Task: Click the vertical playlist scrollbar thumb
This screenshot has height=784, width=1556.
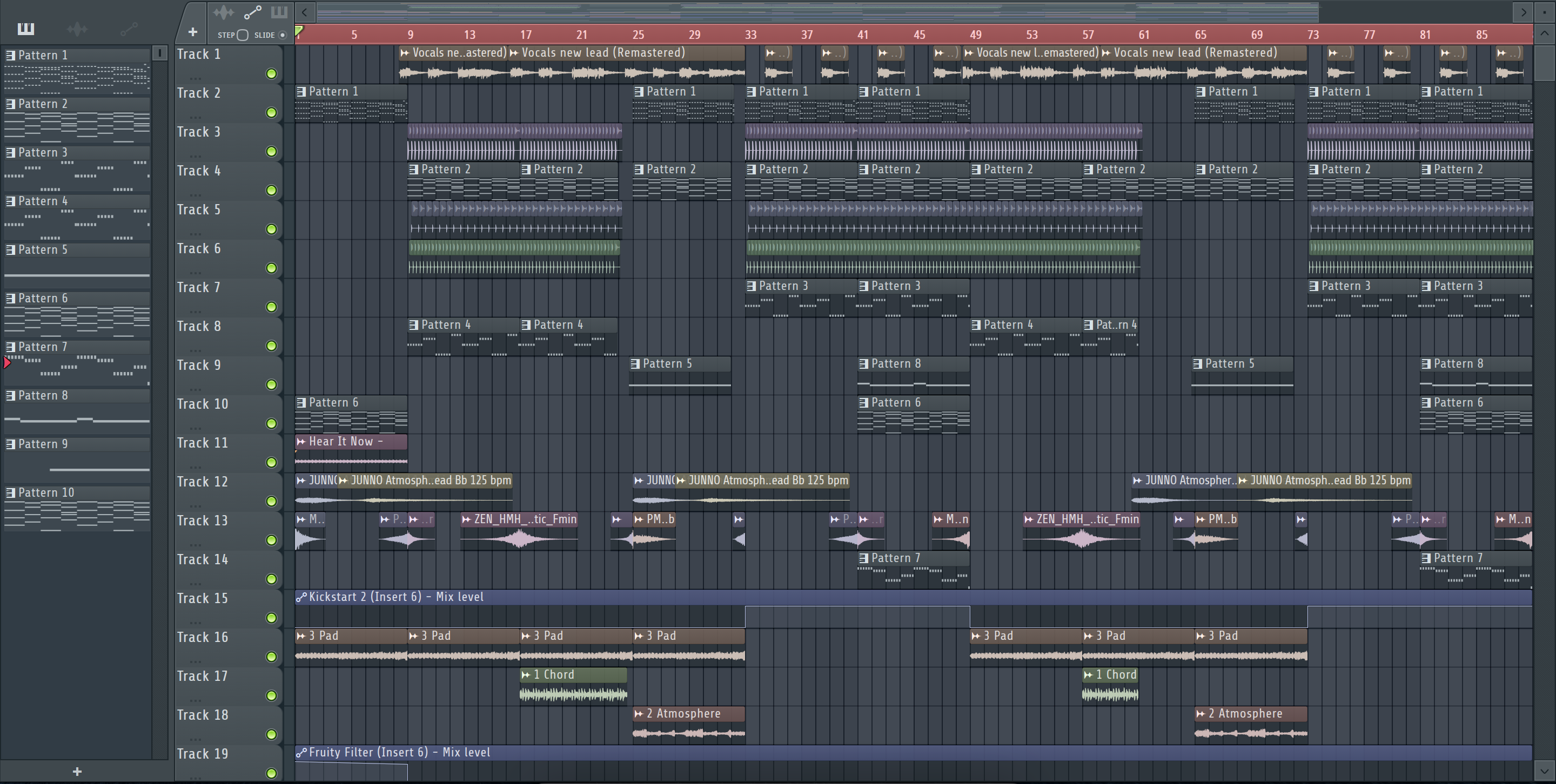Action: pos(1544,62)
